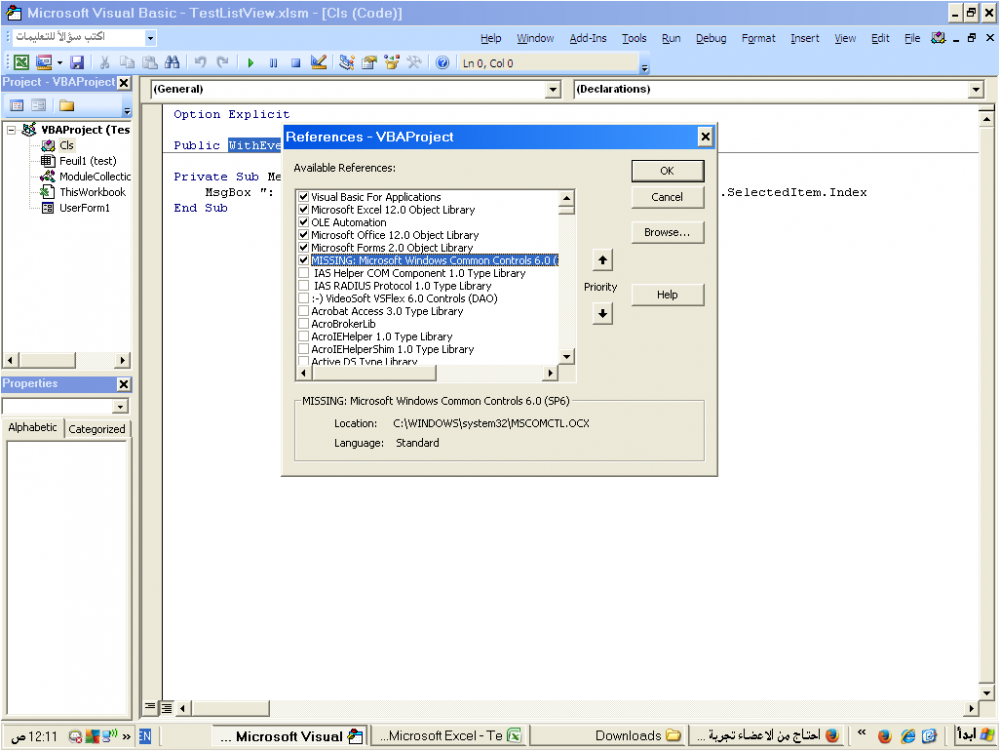This screenshot has height=751, width=1000.
Task: Click the Reset (stop) toolbar icon
Action: (295, 62)
